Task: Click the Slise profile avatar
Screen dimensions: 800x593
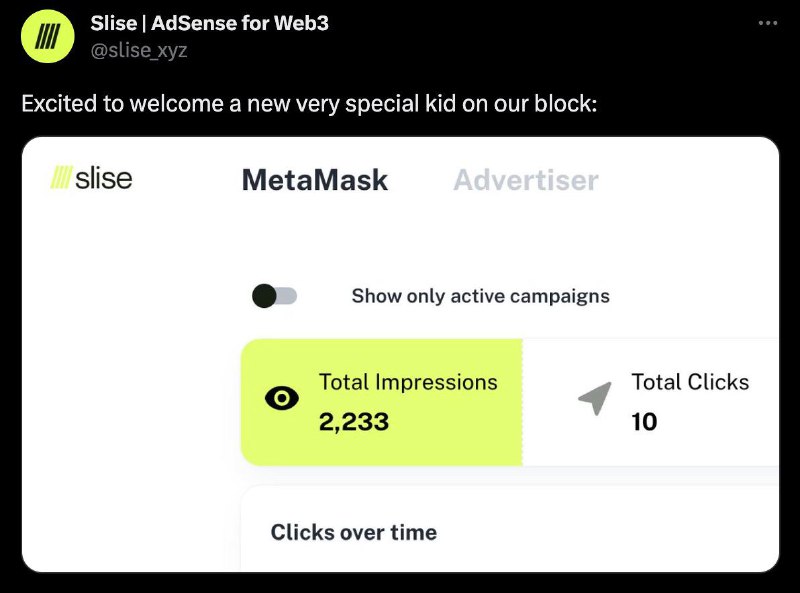Action: point(47,36)
